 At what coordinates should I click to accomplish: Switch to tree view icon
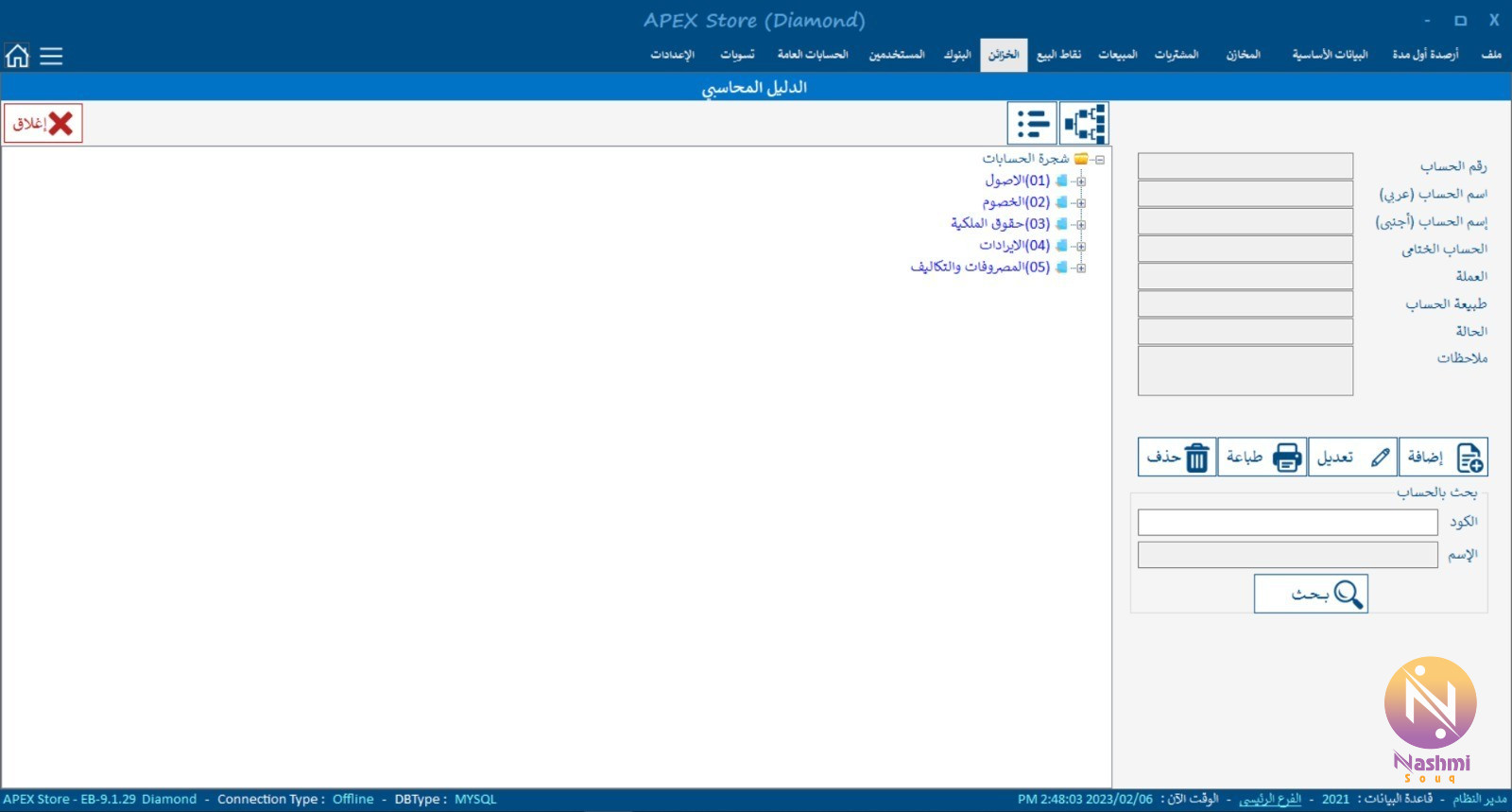tap(1084, 124)
